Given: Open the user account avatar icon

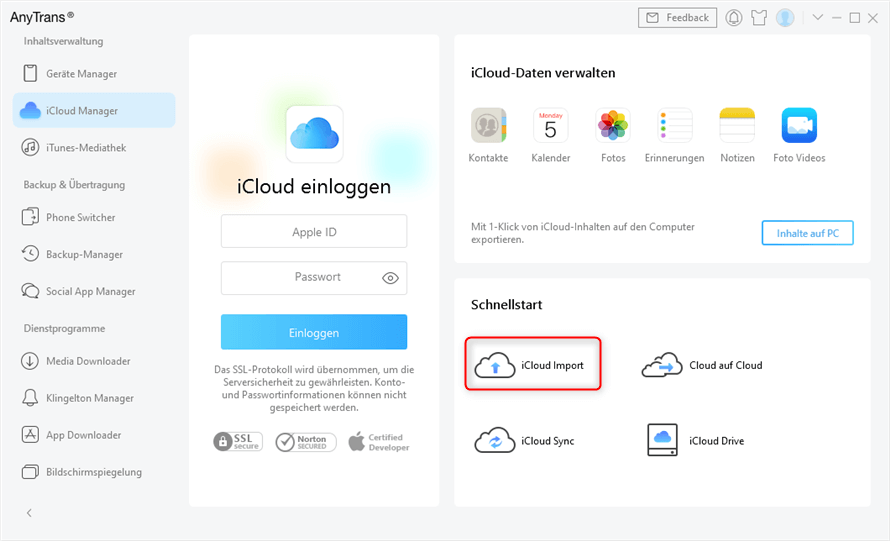Looking at the screenshot, I should (785, 18).
